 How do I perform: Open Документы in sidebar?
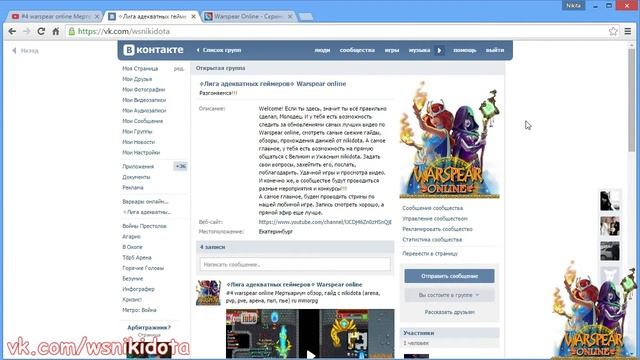point(136,177)
